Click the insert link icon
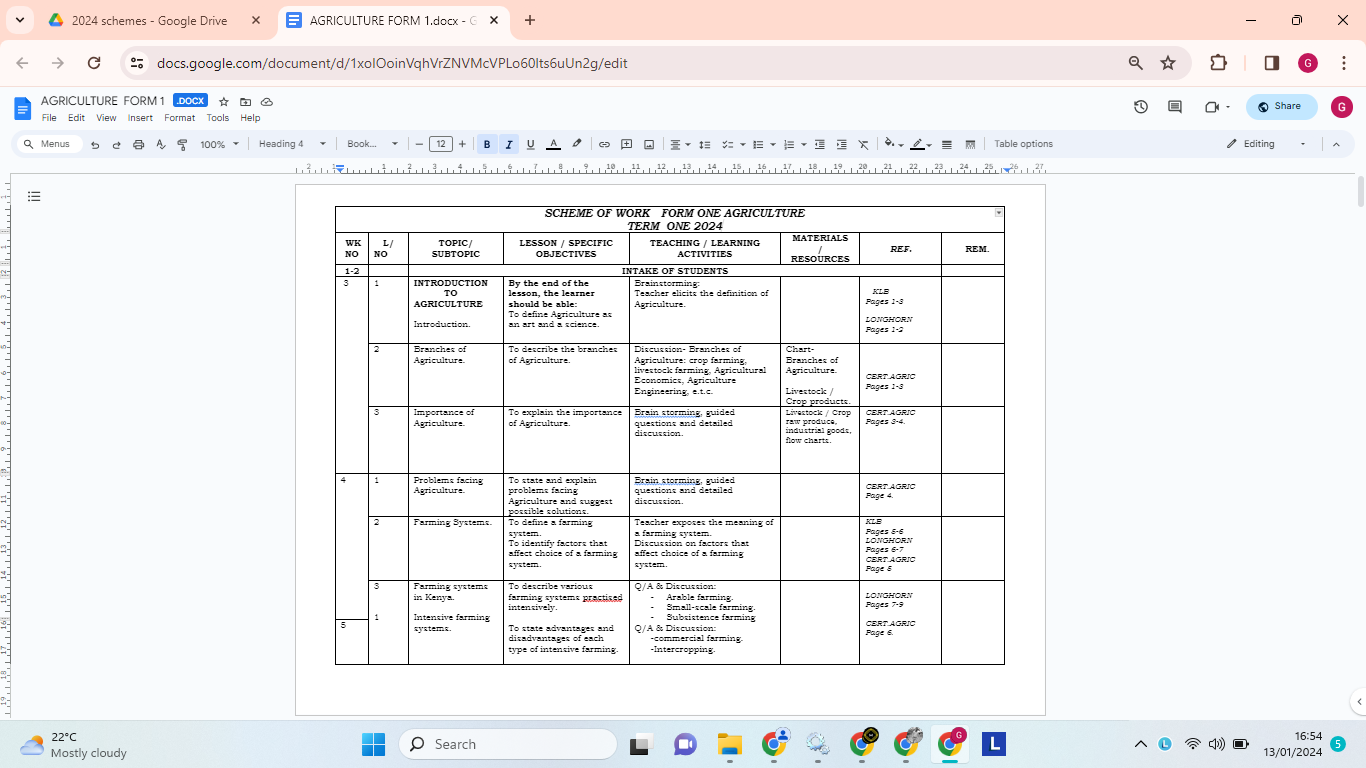The width and height of the screenshot is (1366, 768). pyautogui.click(x=604, y=144)
